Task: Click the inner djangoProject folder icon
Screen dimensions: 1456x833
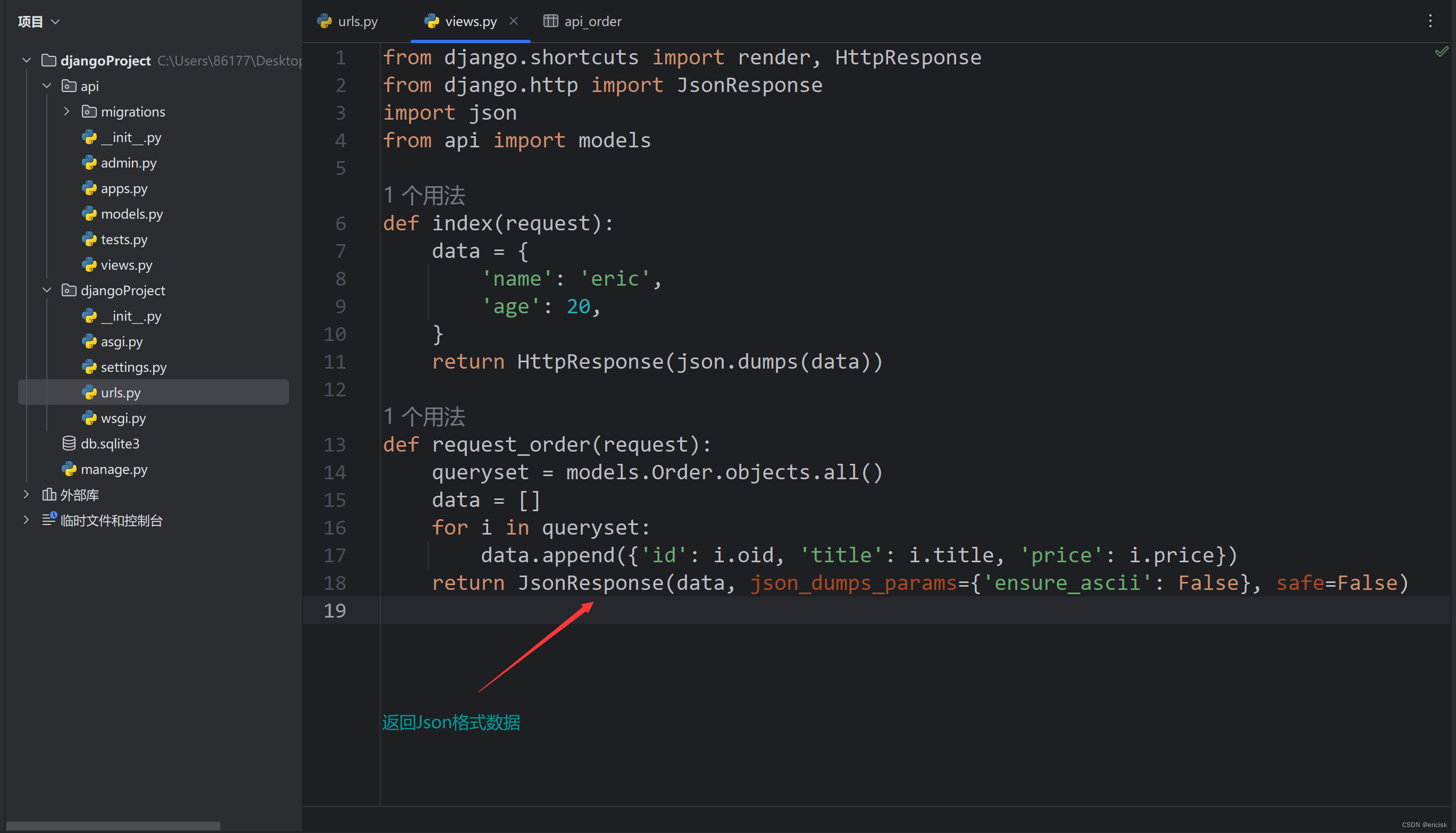Action: pyautogui.click(x=69, y=290)
